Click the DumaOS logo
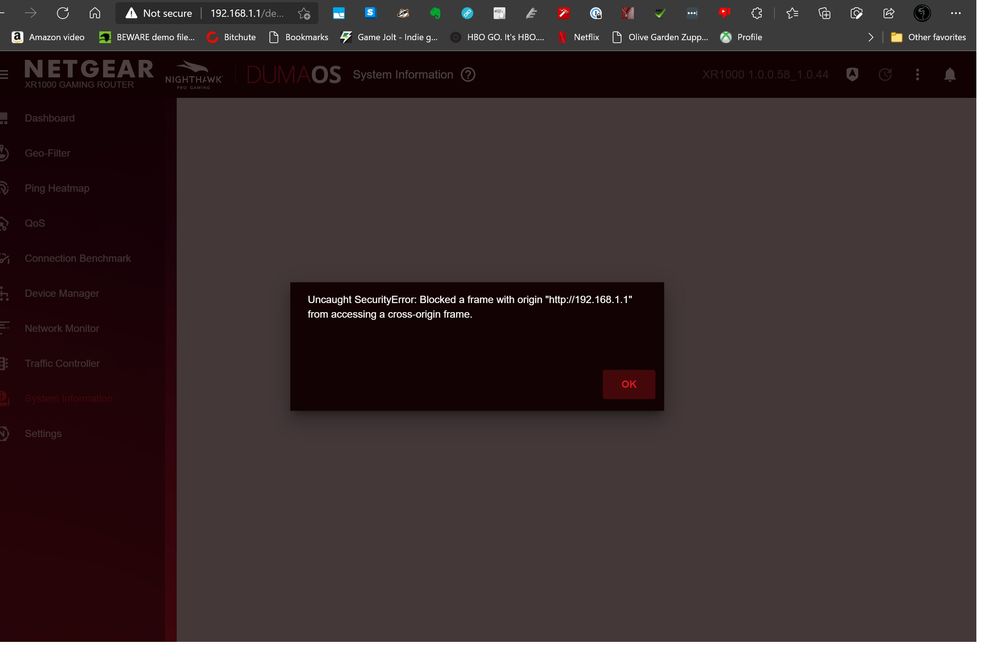 (294, 75)
